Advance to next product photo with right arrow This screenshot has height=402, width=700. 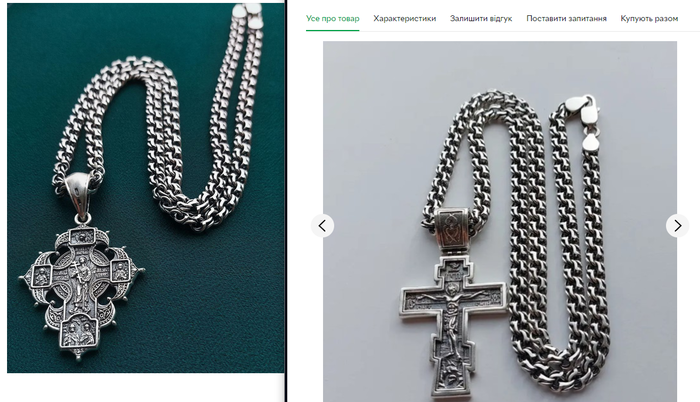coord(677,225)
